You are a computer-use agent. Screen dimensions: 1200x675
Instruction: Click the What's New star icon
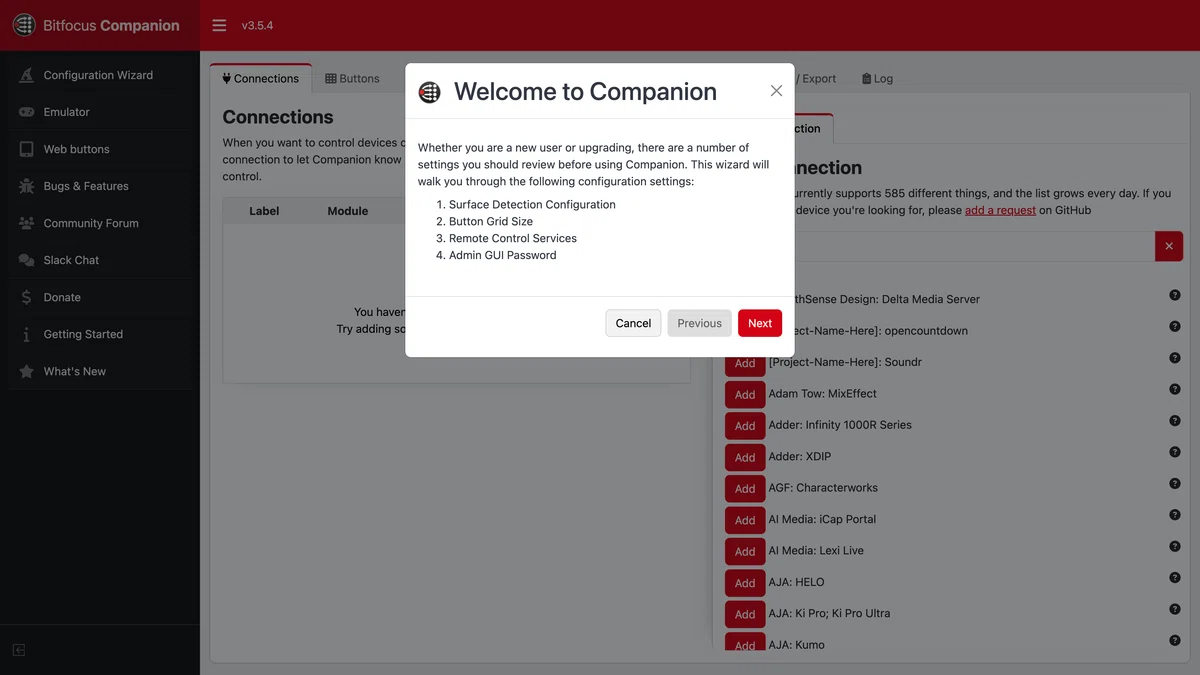pos(26,371)
